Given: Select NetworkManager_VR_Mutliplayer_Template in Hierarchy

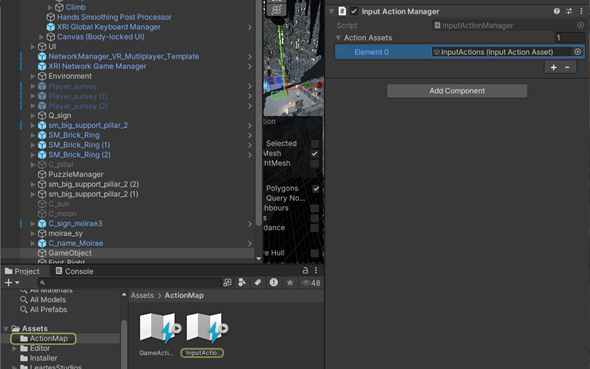Looking at the screenshot, I should (123, 56).
